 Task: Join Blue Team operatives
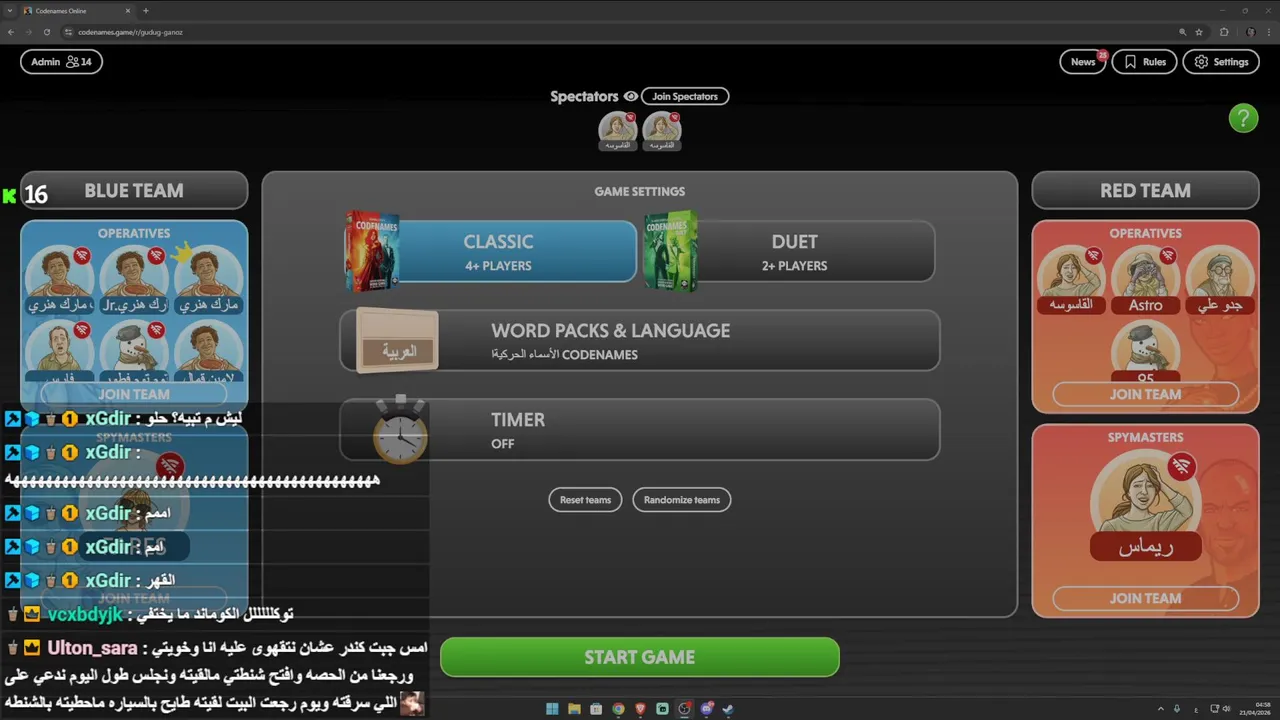[134, 394]
